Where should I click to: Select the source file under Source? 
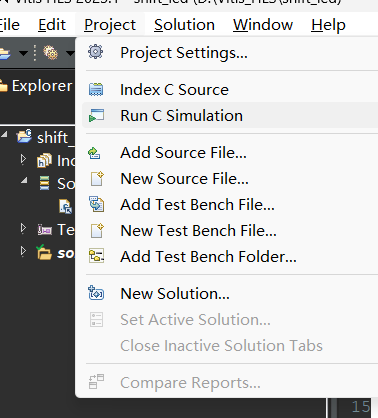tap(65, 206)
